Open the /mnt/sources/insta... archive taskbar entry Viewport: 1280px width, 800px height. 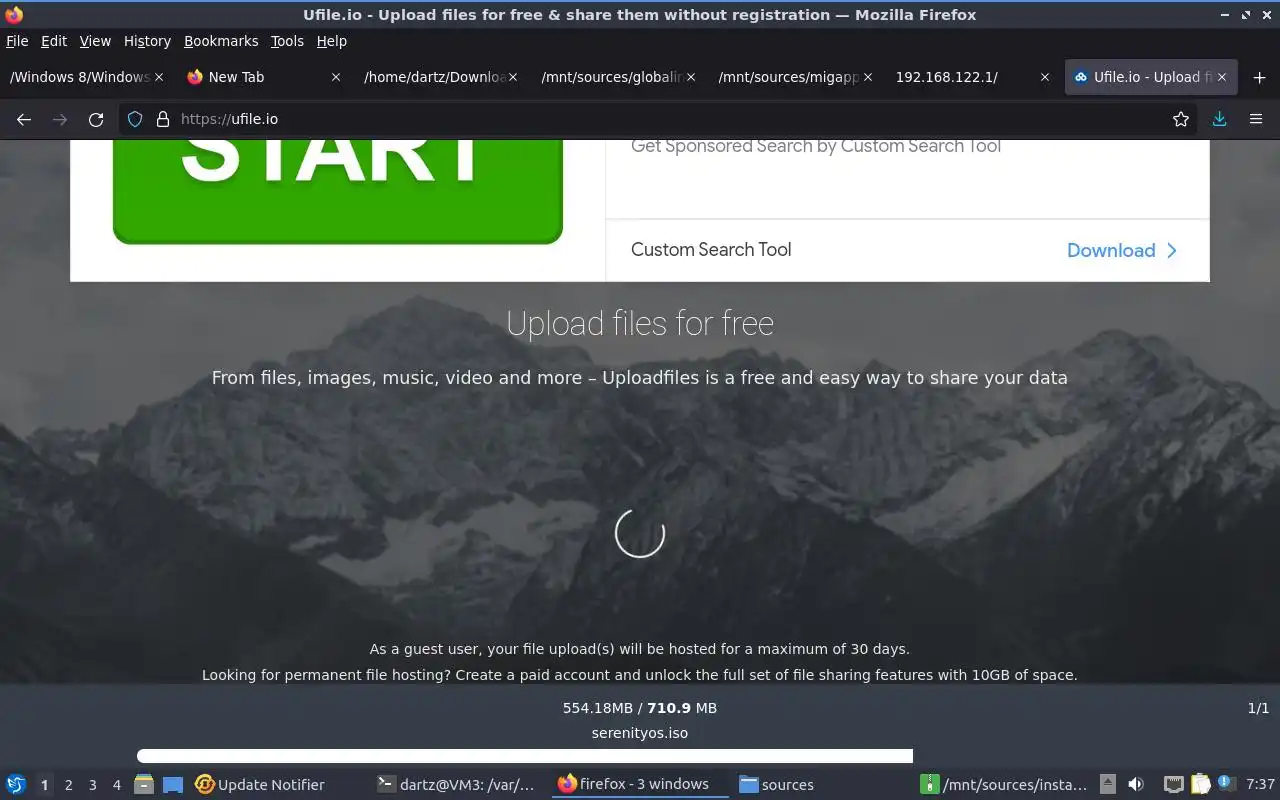pyautogui.click(x=1004, y=784)
